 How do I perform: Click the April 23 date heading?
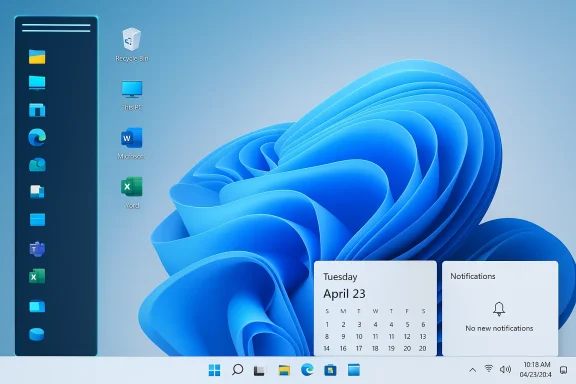pyautogui.click(x=344, y=294)
